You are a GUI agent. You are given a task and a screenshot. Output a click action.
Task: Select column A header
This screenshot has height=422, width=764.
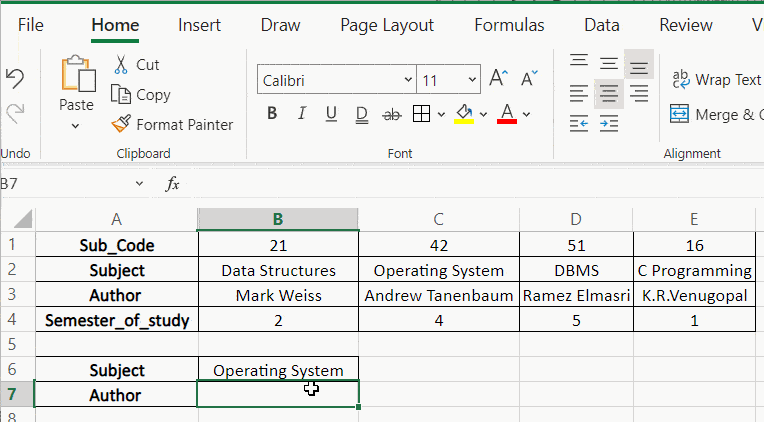[116, 219]
